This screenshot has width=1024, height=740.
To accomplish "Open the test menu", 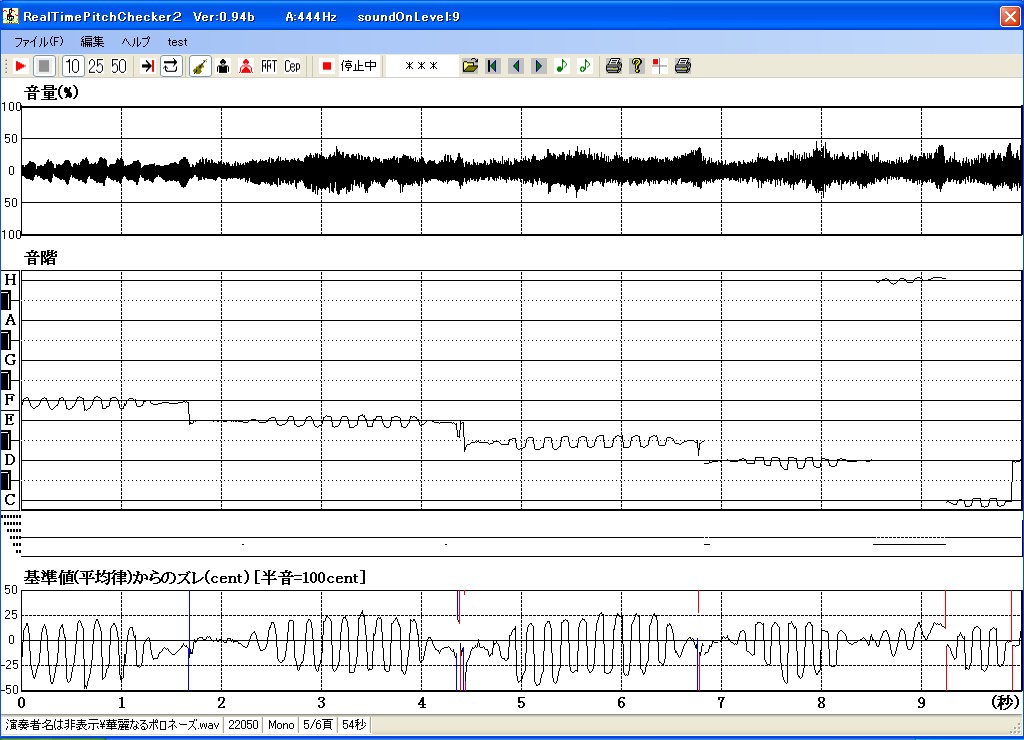I will point(177,42).
